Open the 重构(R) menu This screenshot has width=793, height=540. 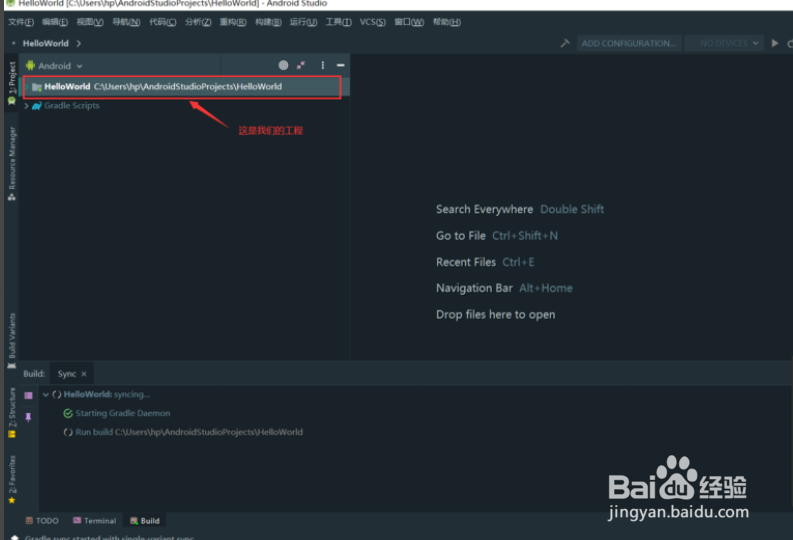pos(233,22)
